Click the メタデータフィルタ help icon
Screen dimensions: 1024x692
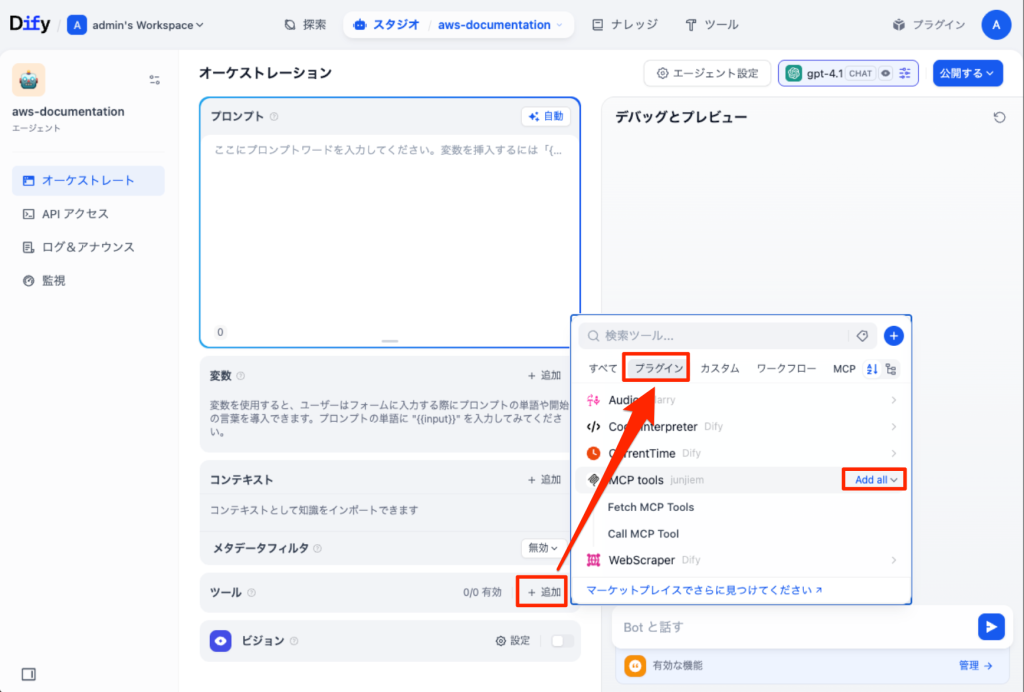click(317, 548)
